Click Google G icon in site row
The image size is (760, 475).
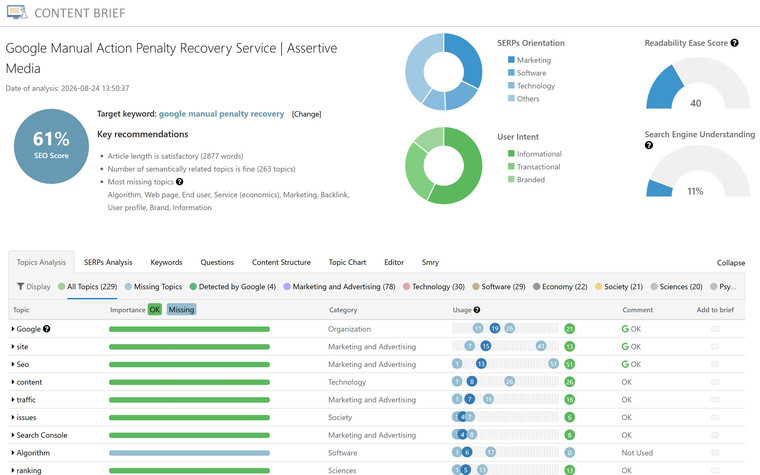pos(625,347)
